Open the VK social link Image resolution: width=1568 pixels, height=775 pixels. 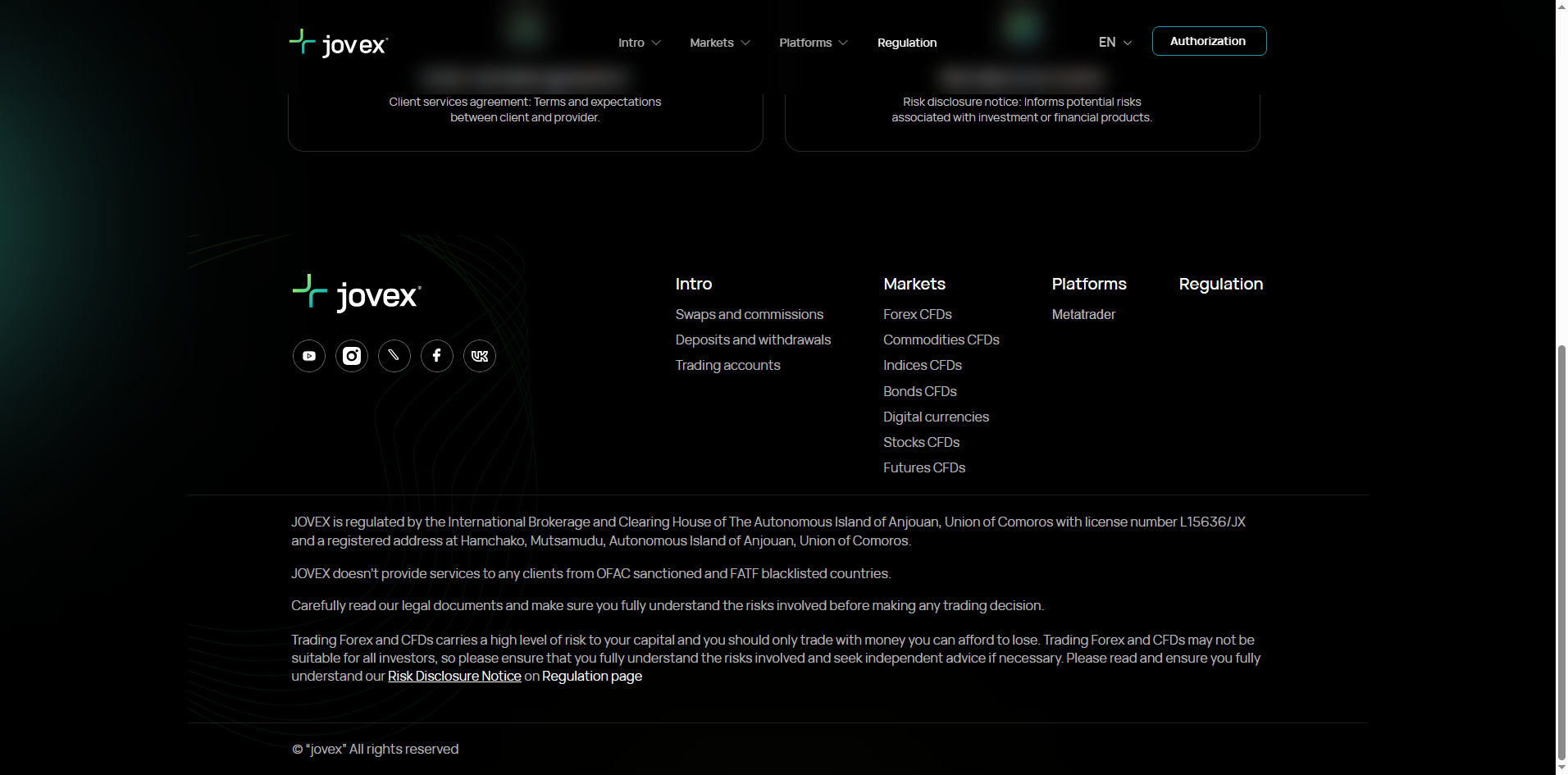(480, 356)
